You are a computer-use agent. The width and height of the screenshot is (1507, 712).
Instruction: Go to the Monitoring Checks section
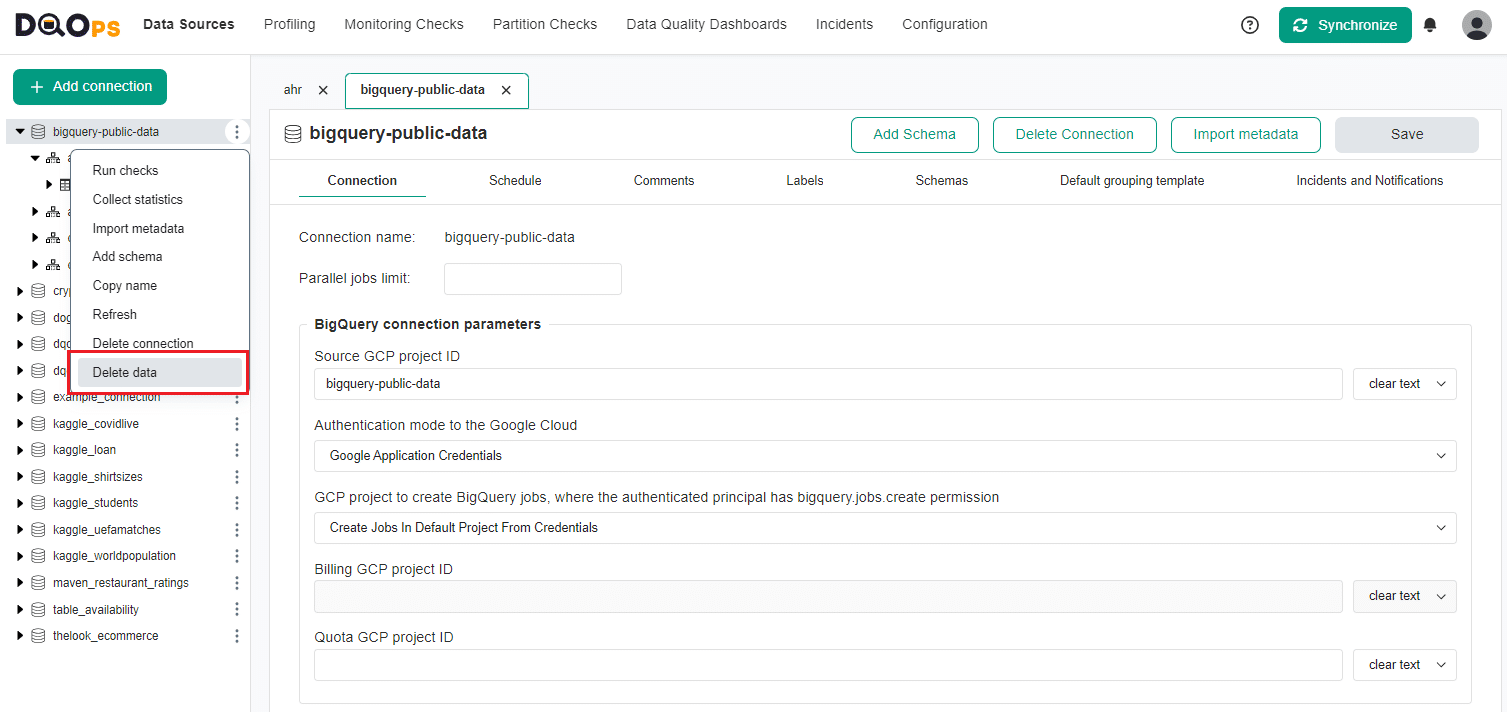(x=404, y=24)
